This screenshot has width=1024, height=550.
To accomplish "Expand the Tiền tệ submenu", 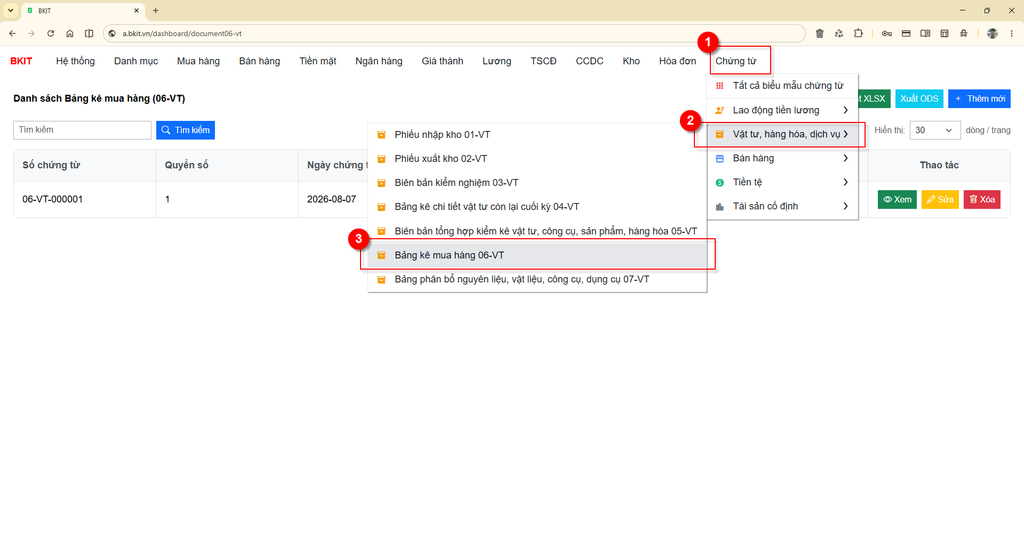I will pos(782,182).
